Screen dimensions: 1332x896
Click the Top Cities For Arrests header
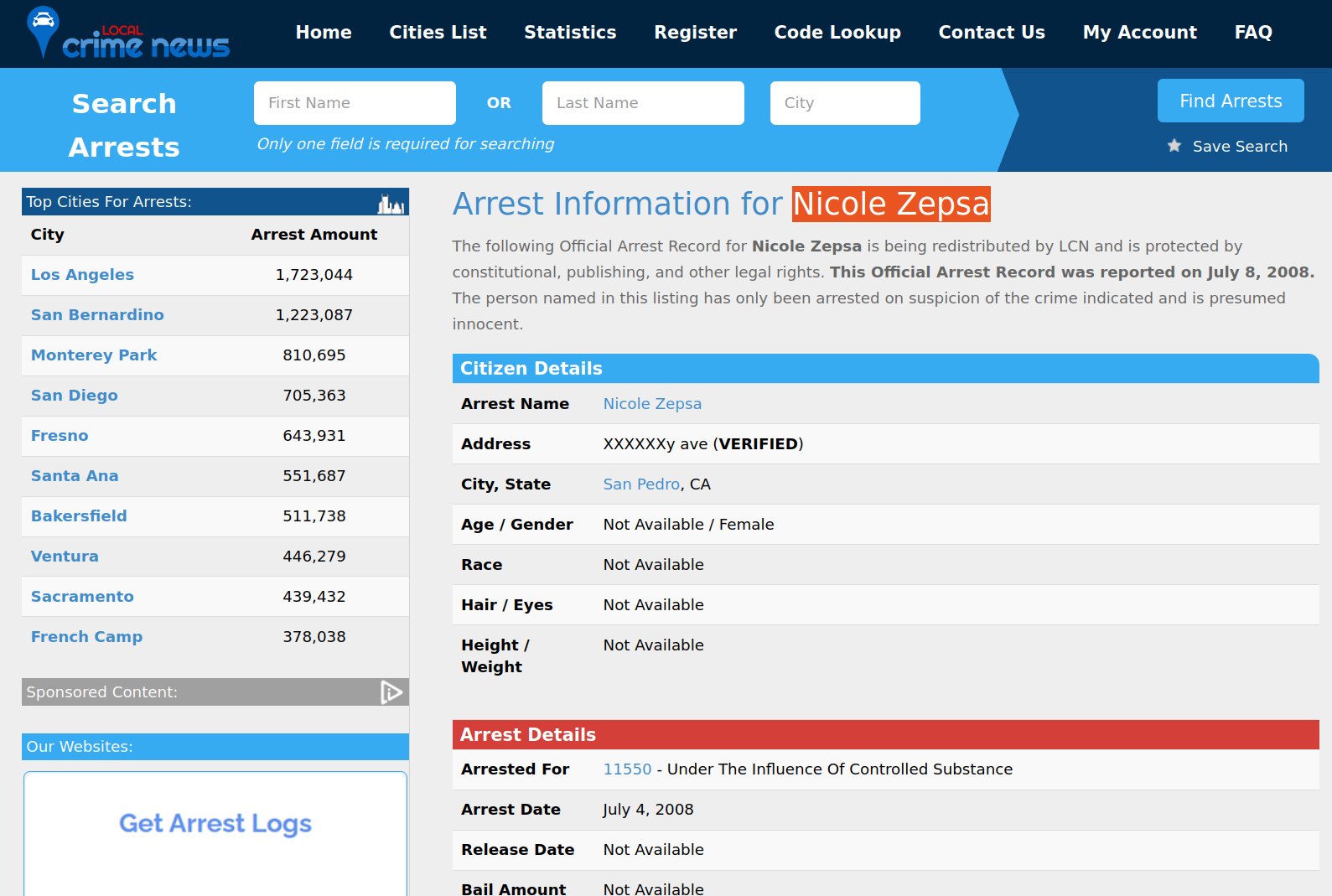pyautogui.click(x=215, y=202)
